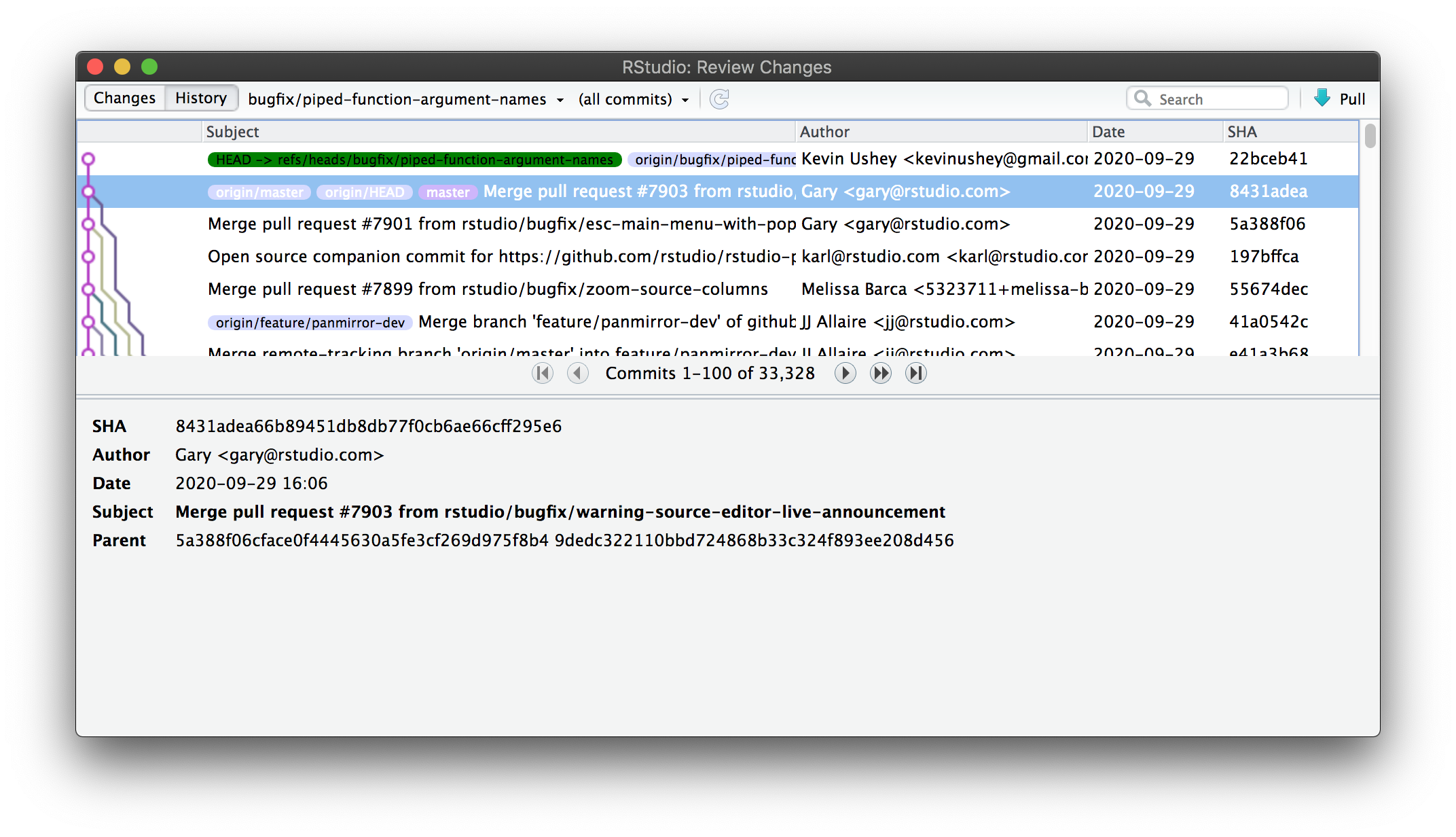The image size is (1456, 837).
Task: Open the (all commits) filter dropdown
Action: (x=634, y=99)
